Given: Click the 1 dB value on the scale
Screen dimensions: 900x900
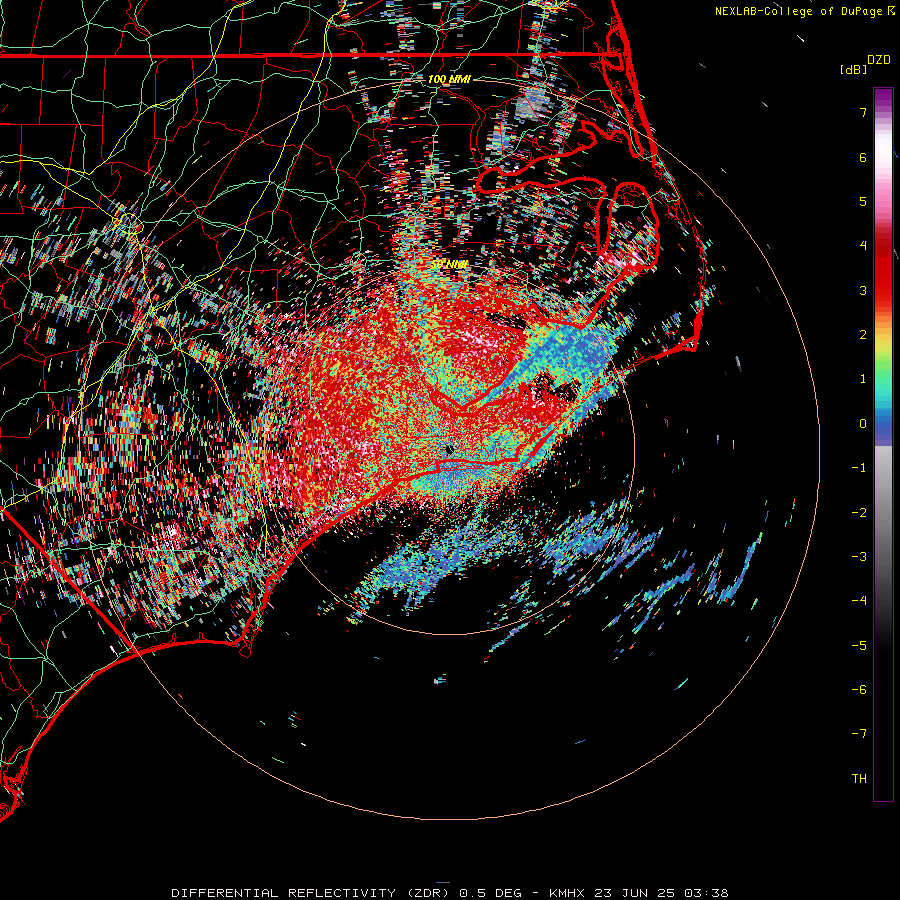Looking at the screenshot, I should [863, 379].
